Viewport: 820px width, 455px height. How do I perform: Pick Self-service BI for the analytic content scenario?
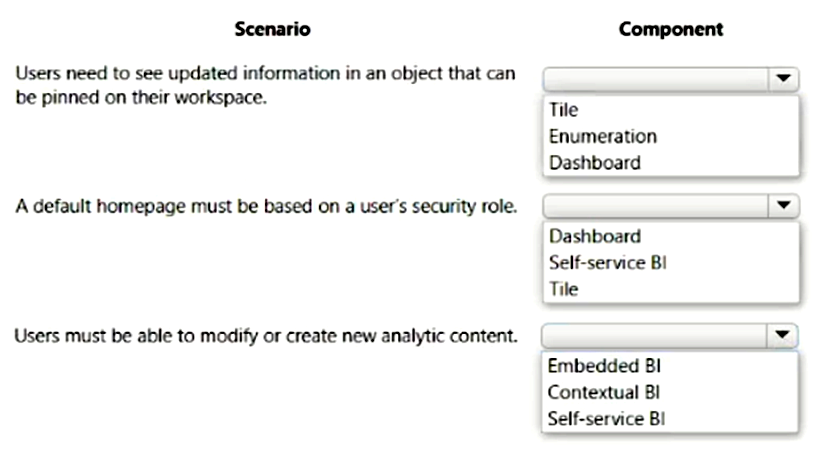click(x=606, y=418)
